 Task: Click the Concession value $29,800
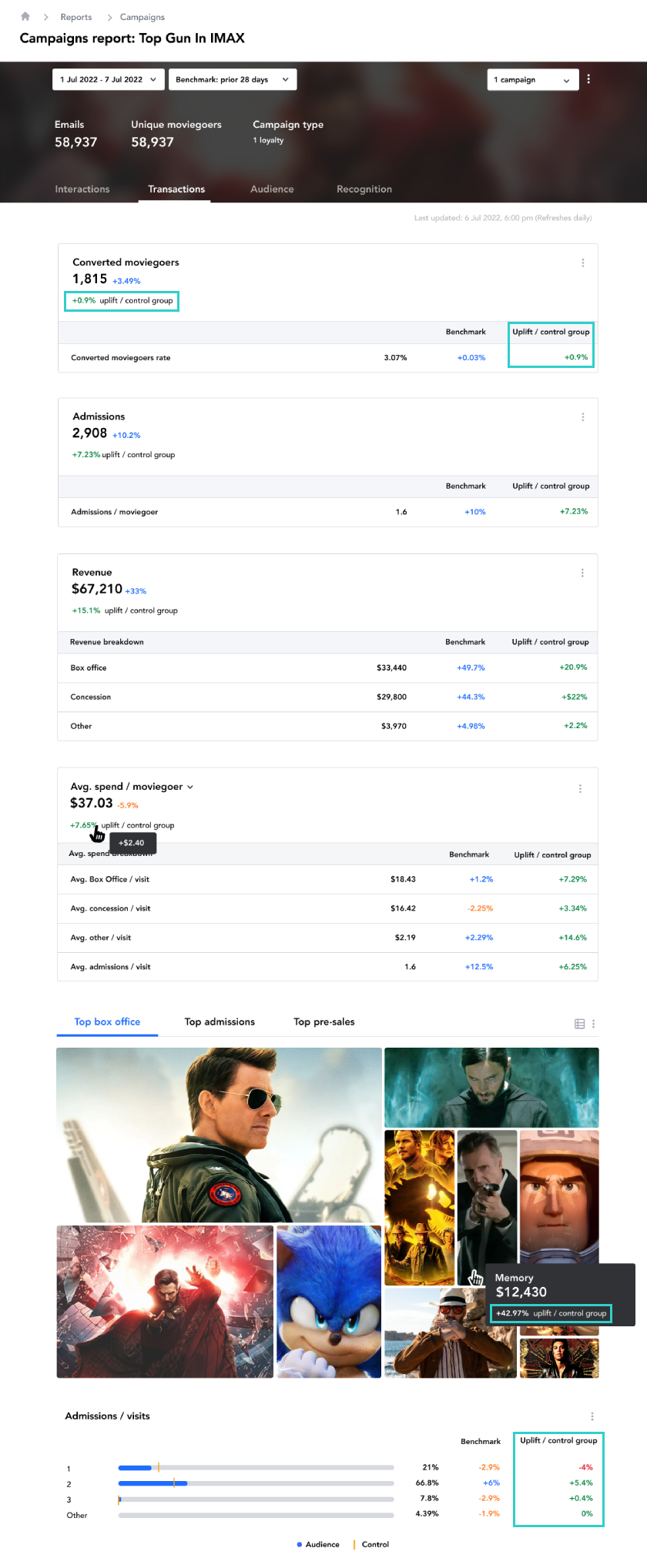click(391, 697)
